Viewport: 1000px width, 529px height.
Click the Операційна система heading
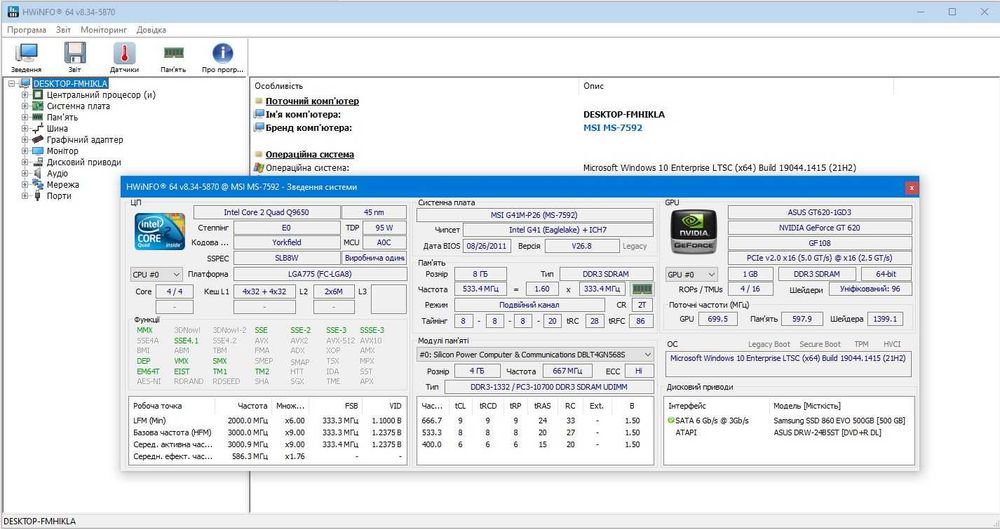click(x=309, y=154)
